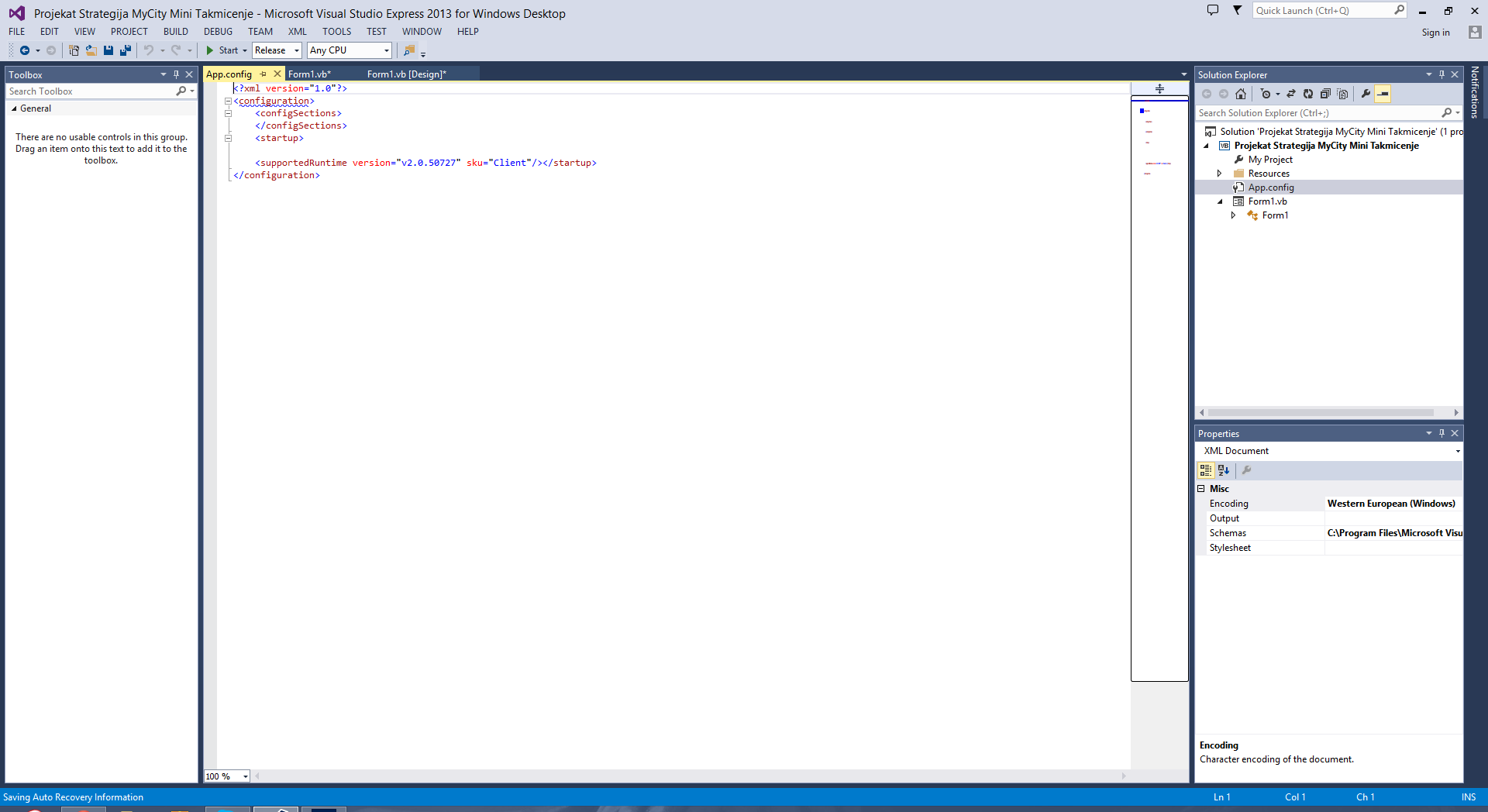Collapse the configuration element outline in editor
The height and width of the screenshot is (812, 1488).
click(x=228, y=101)
